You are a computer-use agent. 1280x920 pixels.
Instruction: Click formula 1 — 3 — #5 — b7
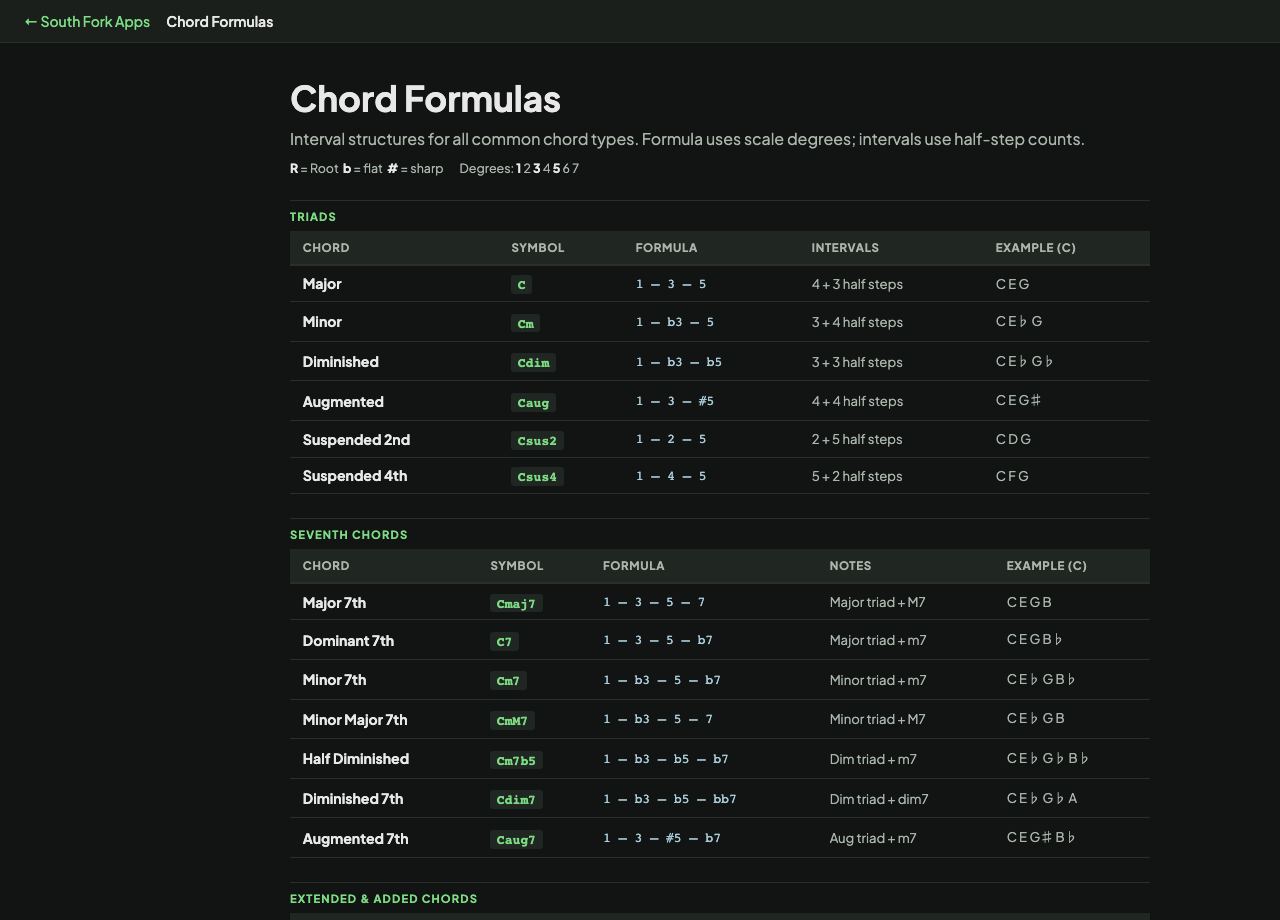(x=662, y=838)
